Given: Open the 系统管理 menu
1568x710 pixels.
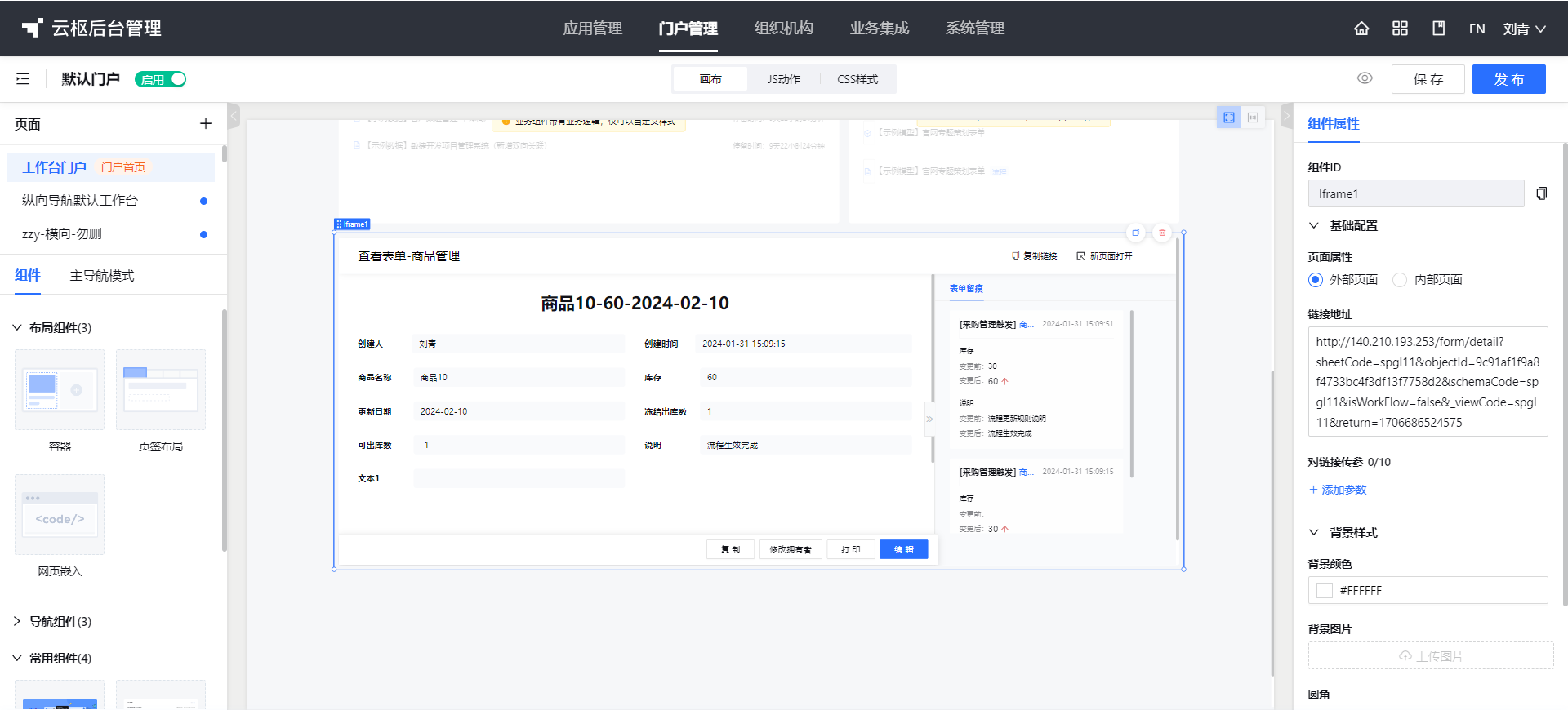Looking at the screenshot, I should (975, 29).
